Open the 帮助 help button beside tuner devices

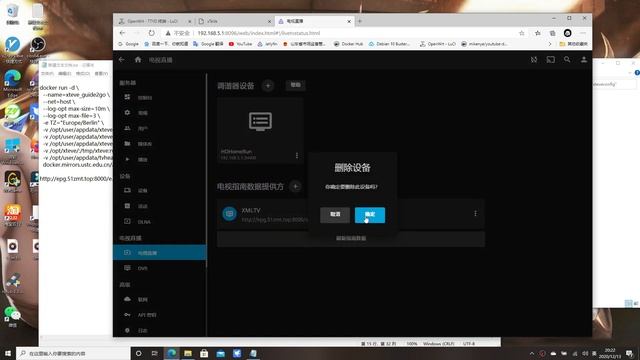(x=296, y=85)
